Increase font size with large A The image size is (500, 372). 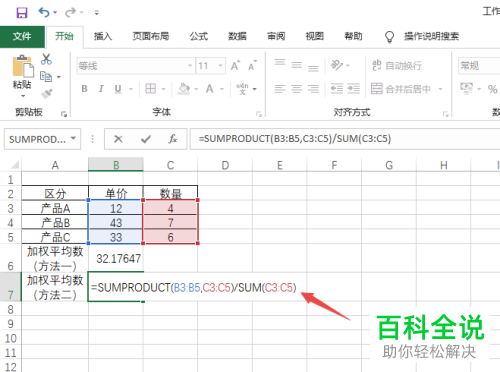tap(235, 65)
